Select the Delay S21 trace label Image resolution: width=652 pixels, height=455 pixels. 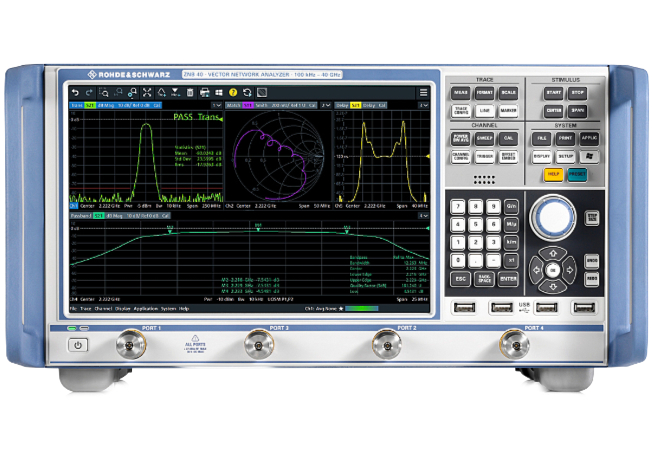pos(361,105)
